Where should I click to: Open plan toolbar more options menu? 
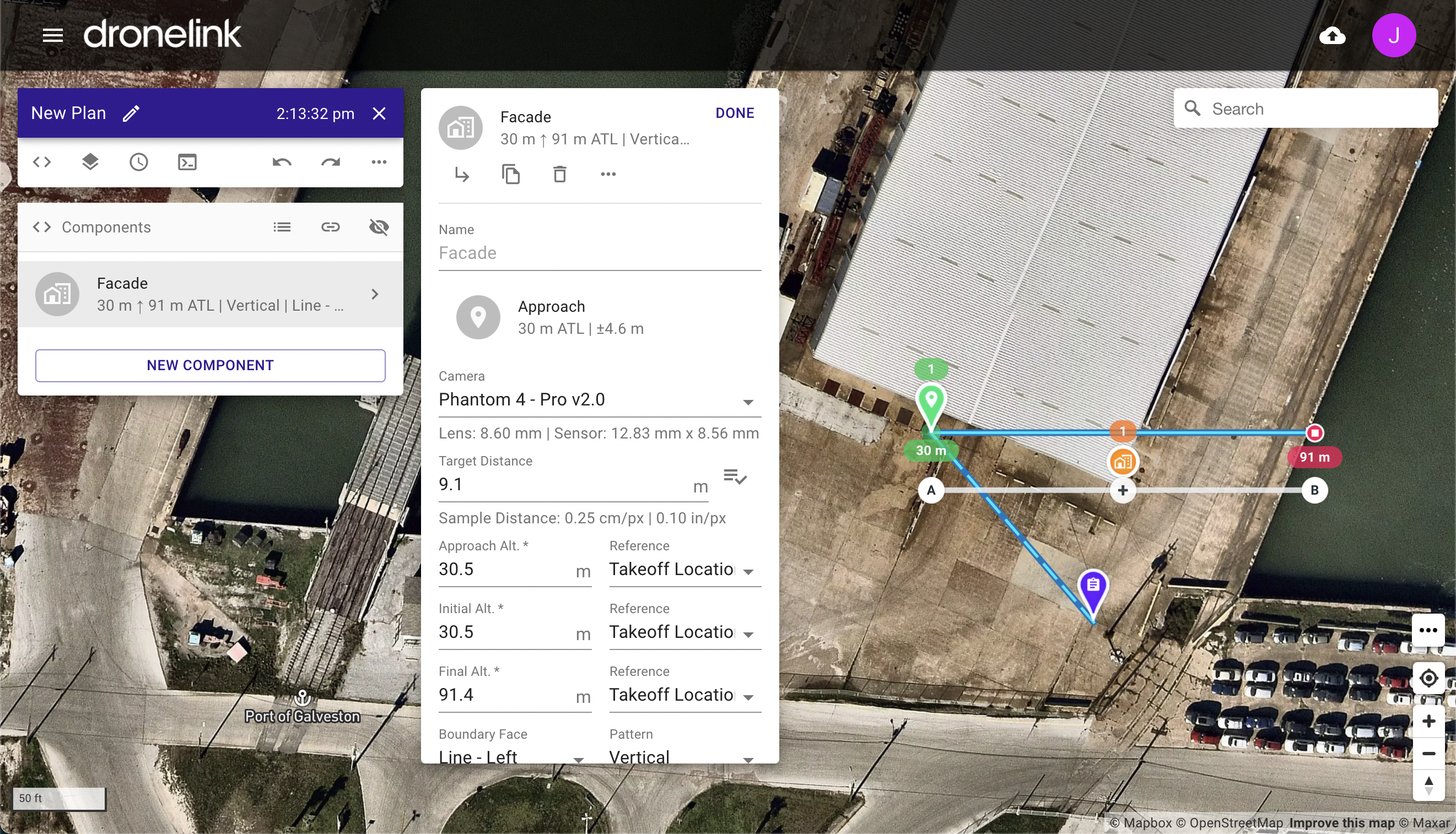point(379,162)
